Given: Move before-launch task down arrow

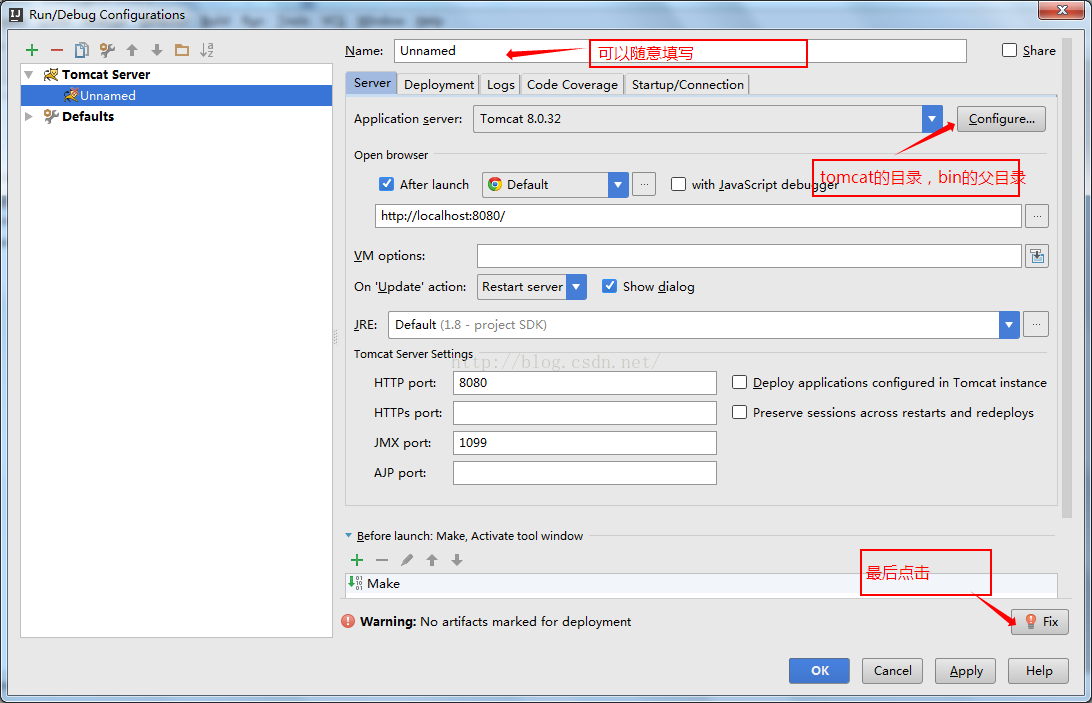Looking at the screenshot, I should point(457,560).
